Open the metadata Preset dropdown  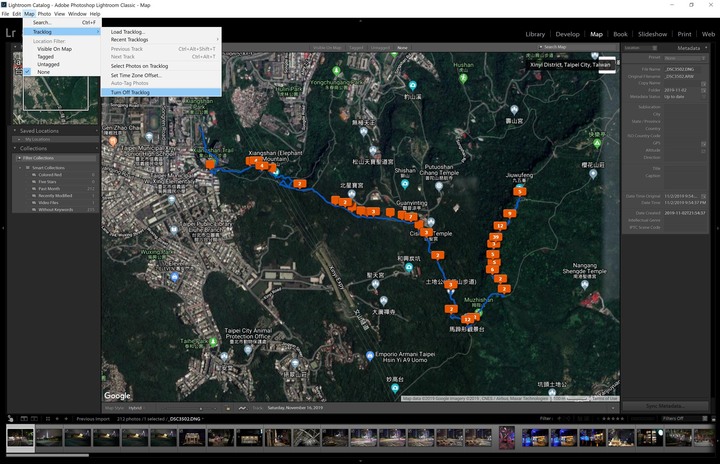tap(685, 58)
